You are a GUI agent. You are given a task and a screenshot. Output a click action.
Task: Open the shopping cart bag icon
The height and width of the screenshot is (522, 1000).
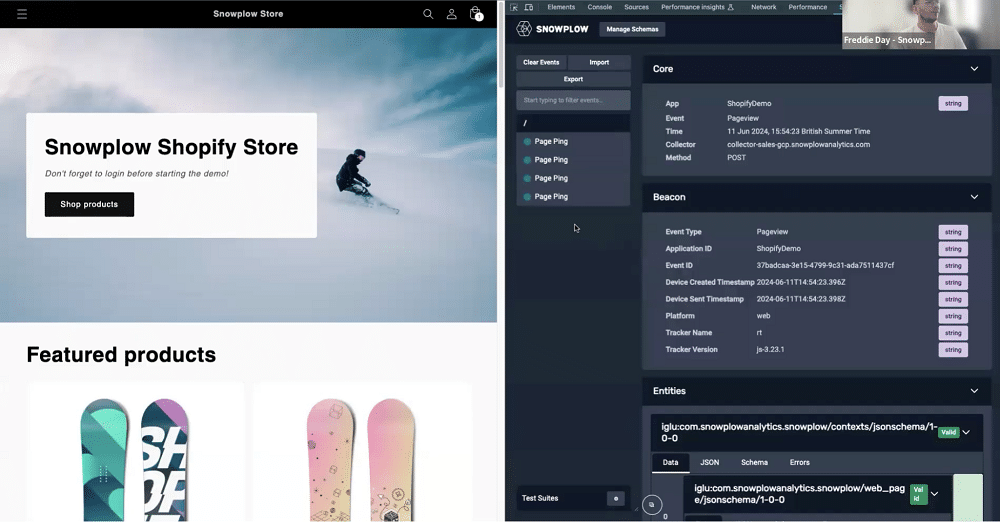click(475, 13)
